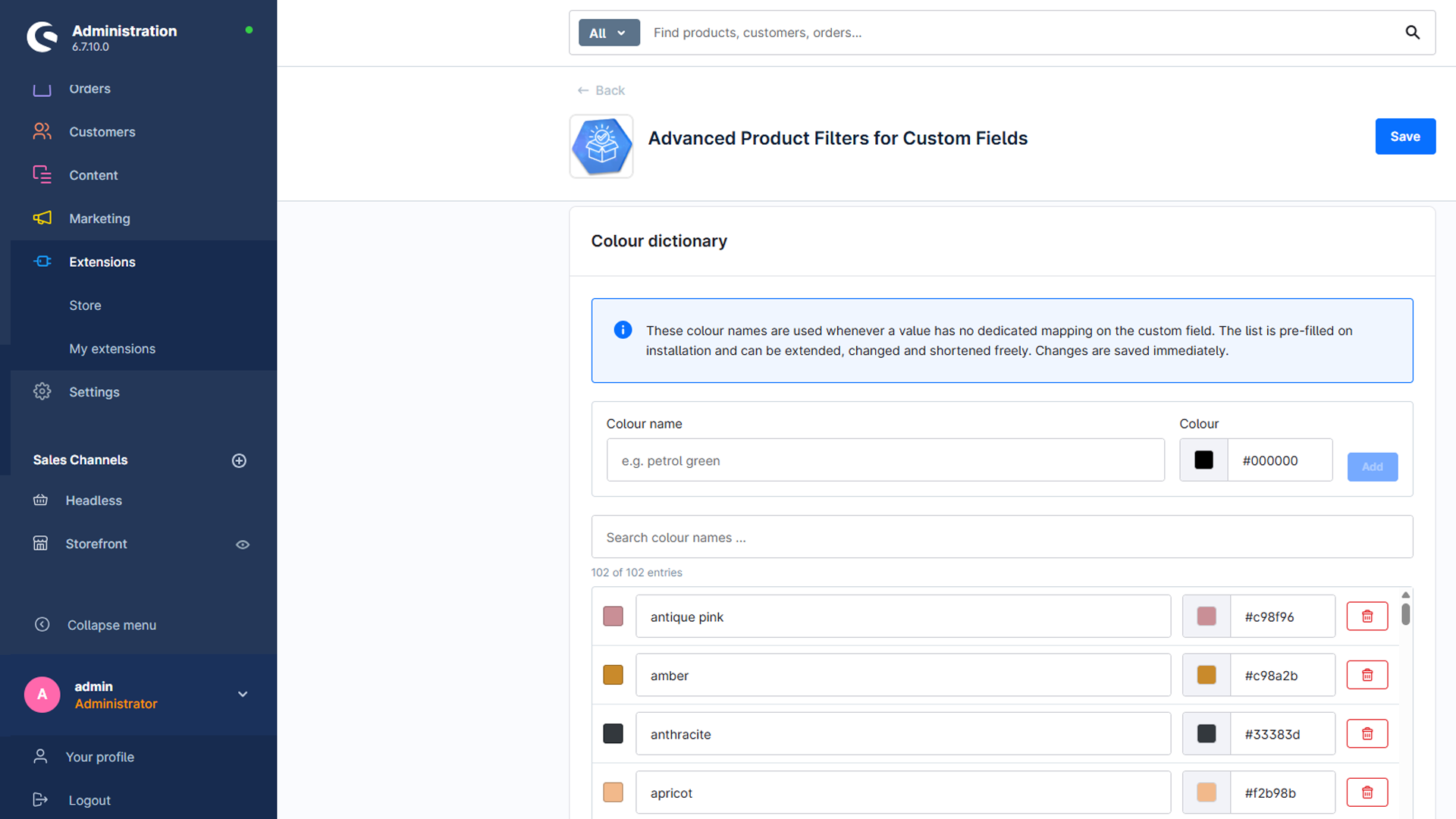Click the Marketing megaphone icon
The height and width of the screenshot is (819, 1456).
click(x=42, y=218)
